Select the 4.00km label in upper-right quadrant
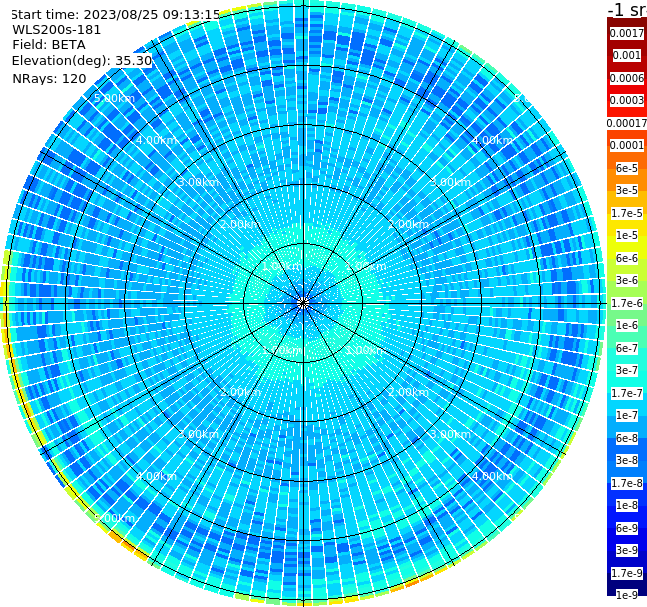 pos(492,140)
